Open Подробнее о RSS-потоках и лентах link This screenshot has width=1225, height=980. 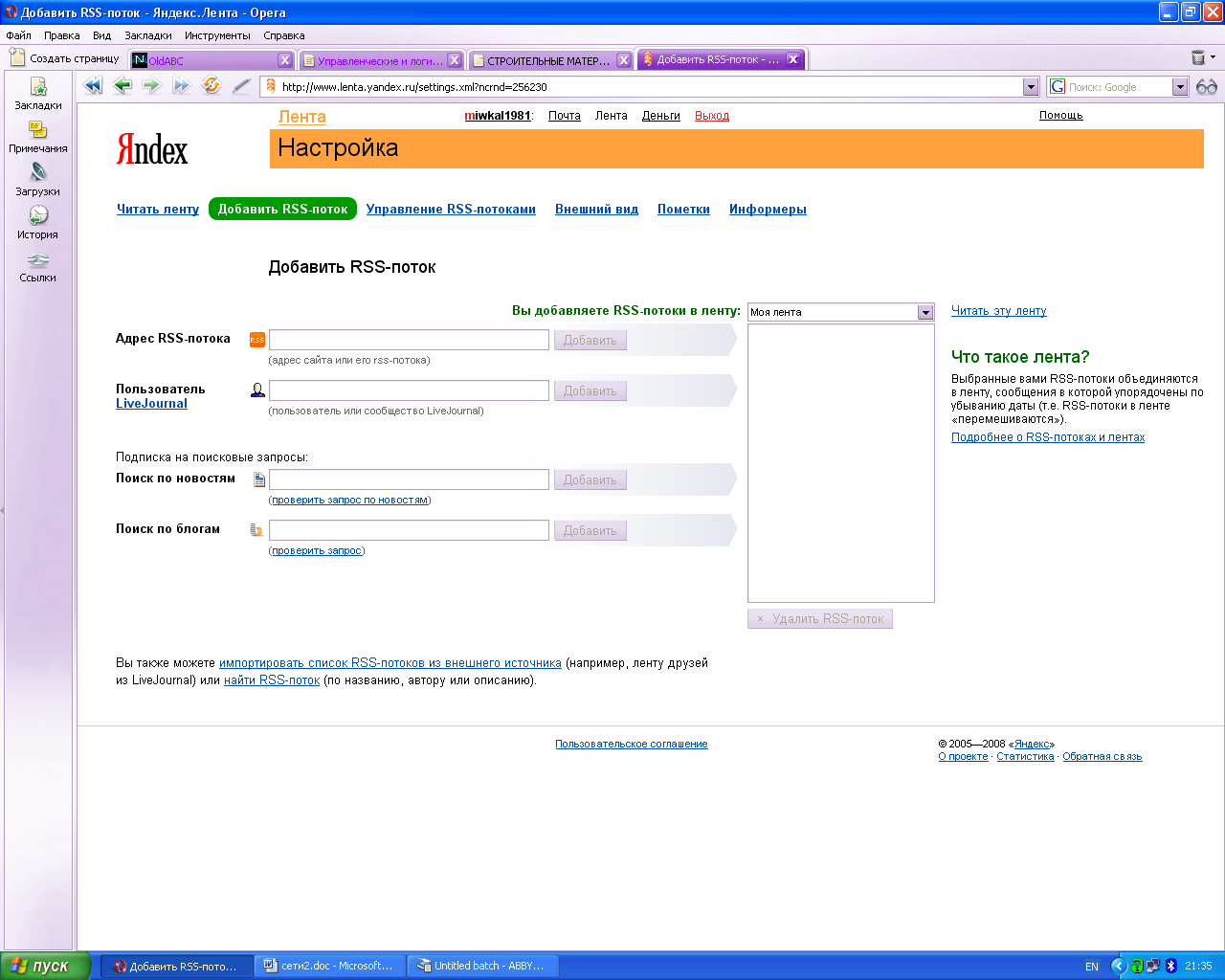click(x=1048, y=437)
